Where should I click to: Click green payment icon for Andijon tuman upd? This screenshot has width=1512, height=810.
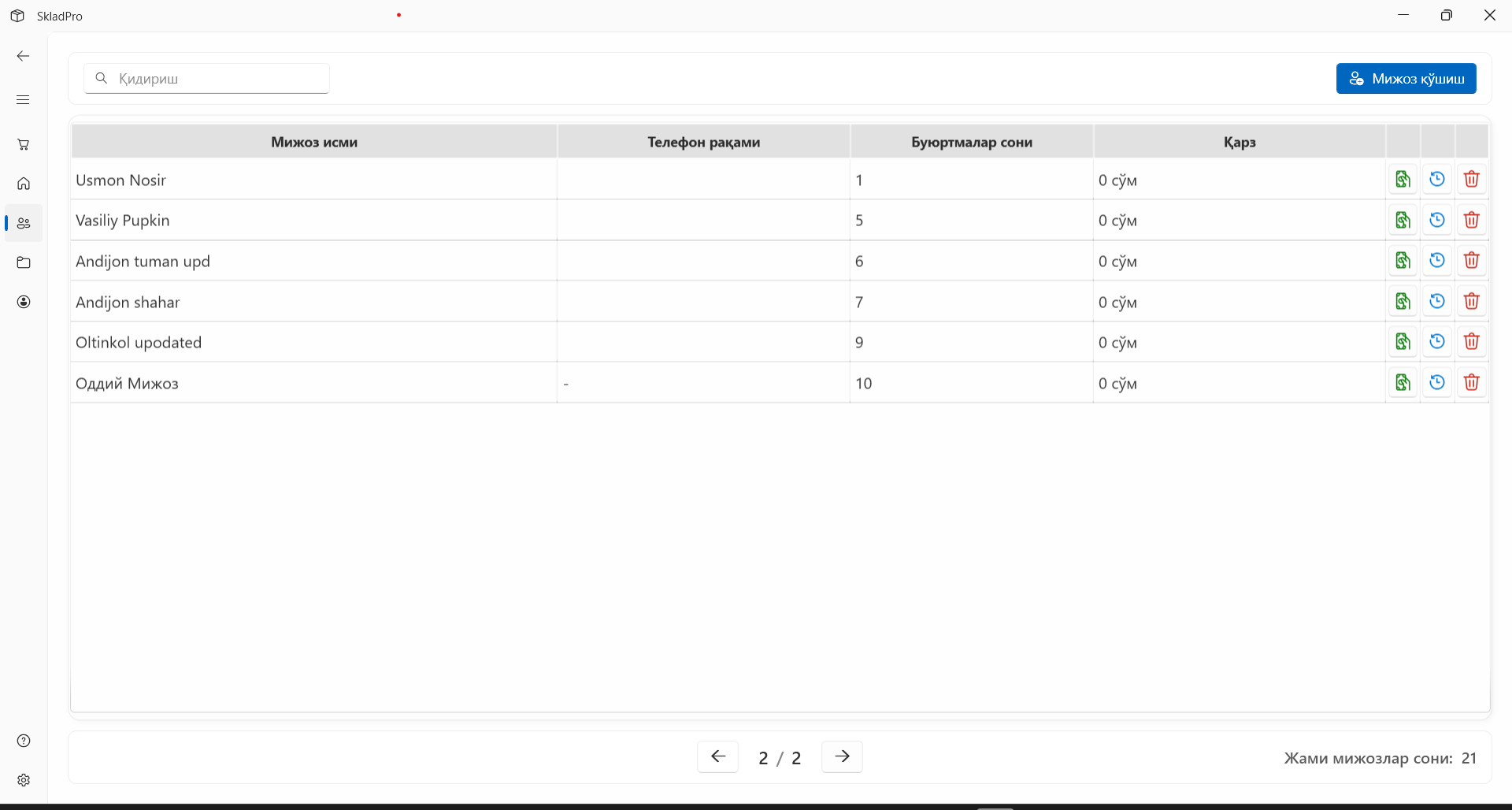[x=1403, y=261]
